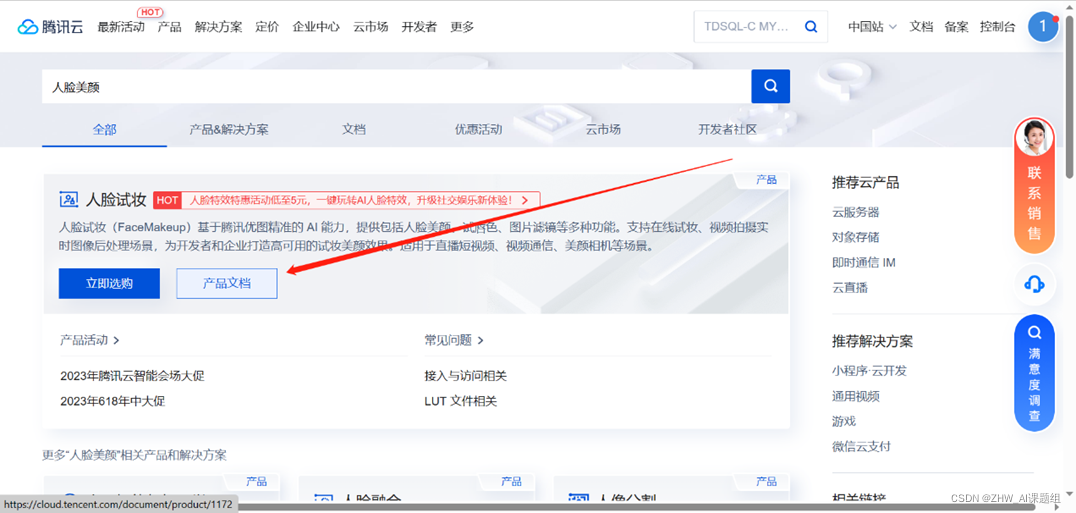Click the 满意度调查 survey button
1076x513 pixels.
[1034, 373]
